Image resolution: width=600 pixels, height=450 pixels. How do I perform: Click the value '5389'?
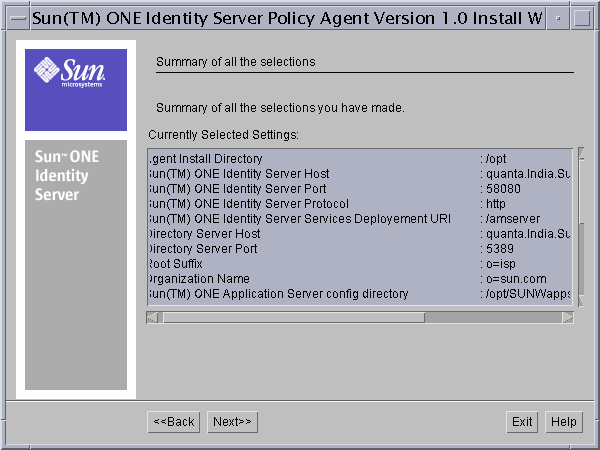pyautogui.click(x=500, y=249)
